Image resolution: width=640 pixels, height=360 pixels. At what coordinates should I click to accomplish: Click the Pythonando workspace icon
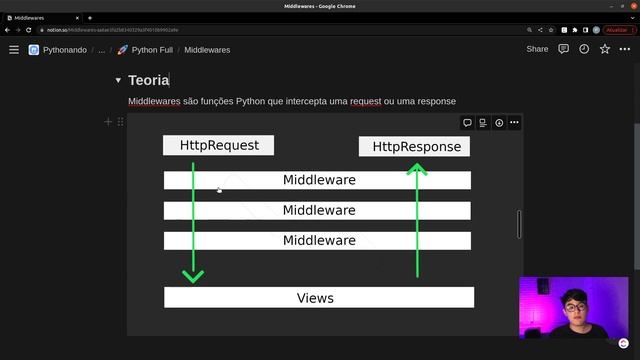tap(34, 50)
